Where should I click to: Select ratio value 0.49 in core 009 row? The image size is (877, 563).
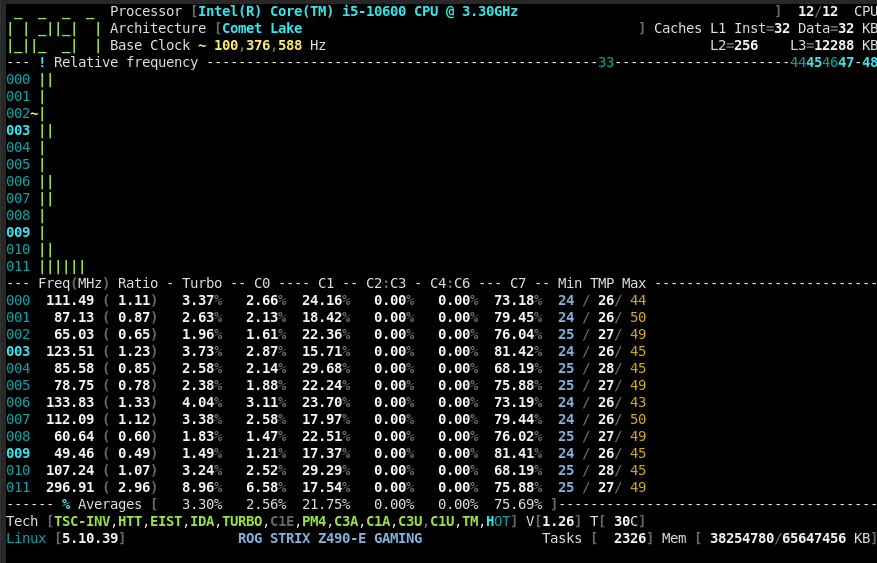(134, 453)
